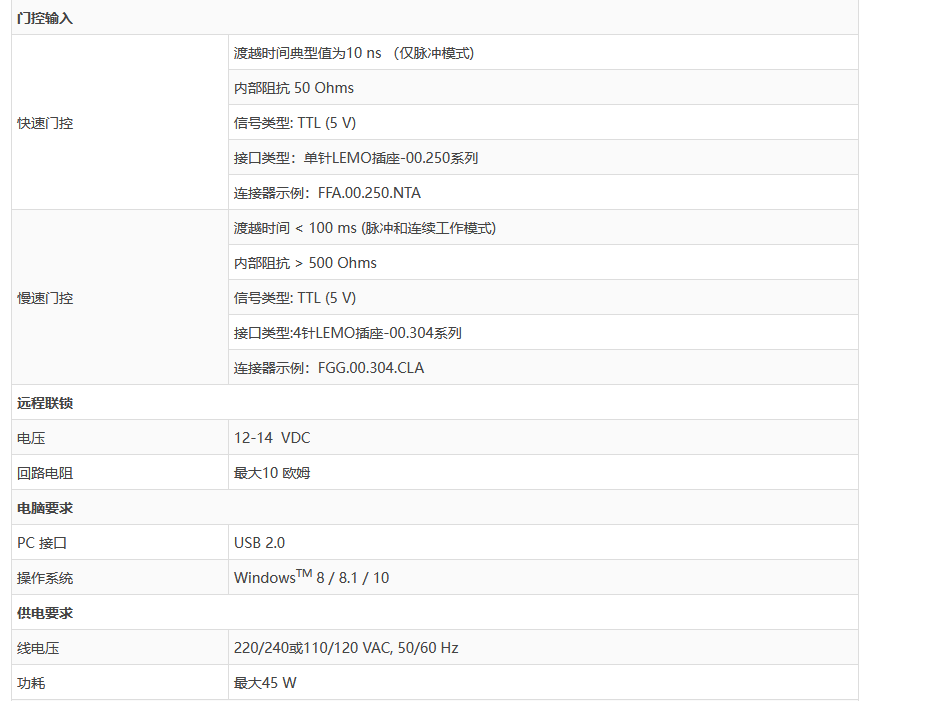
Task: Click the 内部阻抗 > 500 Ohms cell
Action: [x=305, y=263]
